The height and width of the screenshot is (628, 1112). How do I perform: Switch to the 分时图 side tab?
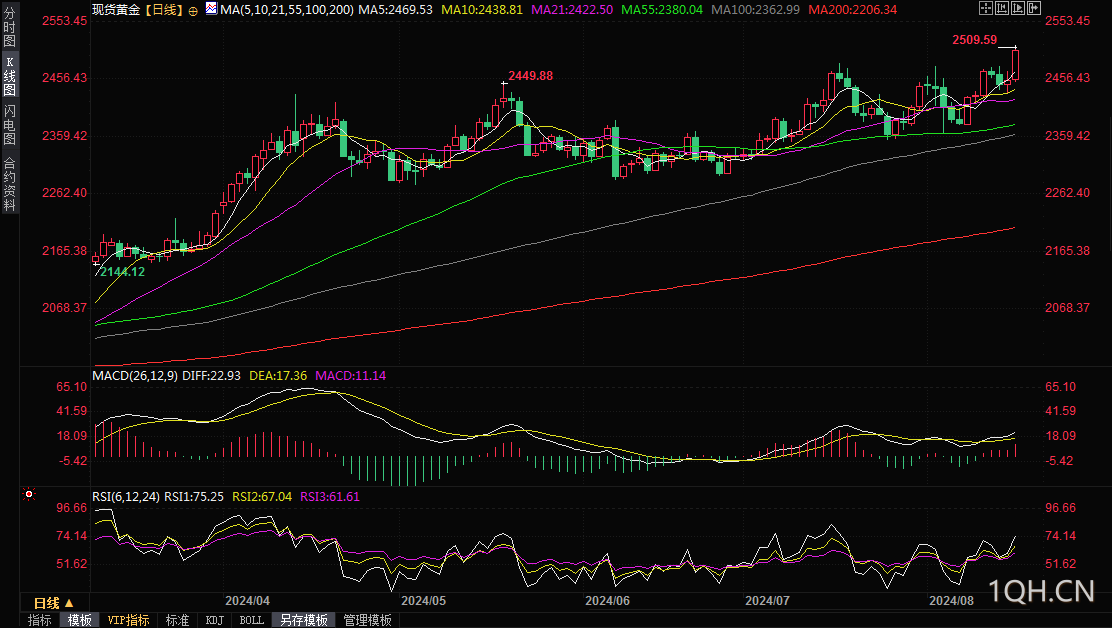coord(9,26)
